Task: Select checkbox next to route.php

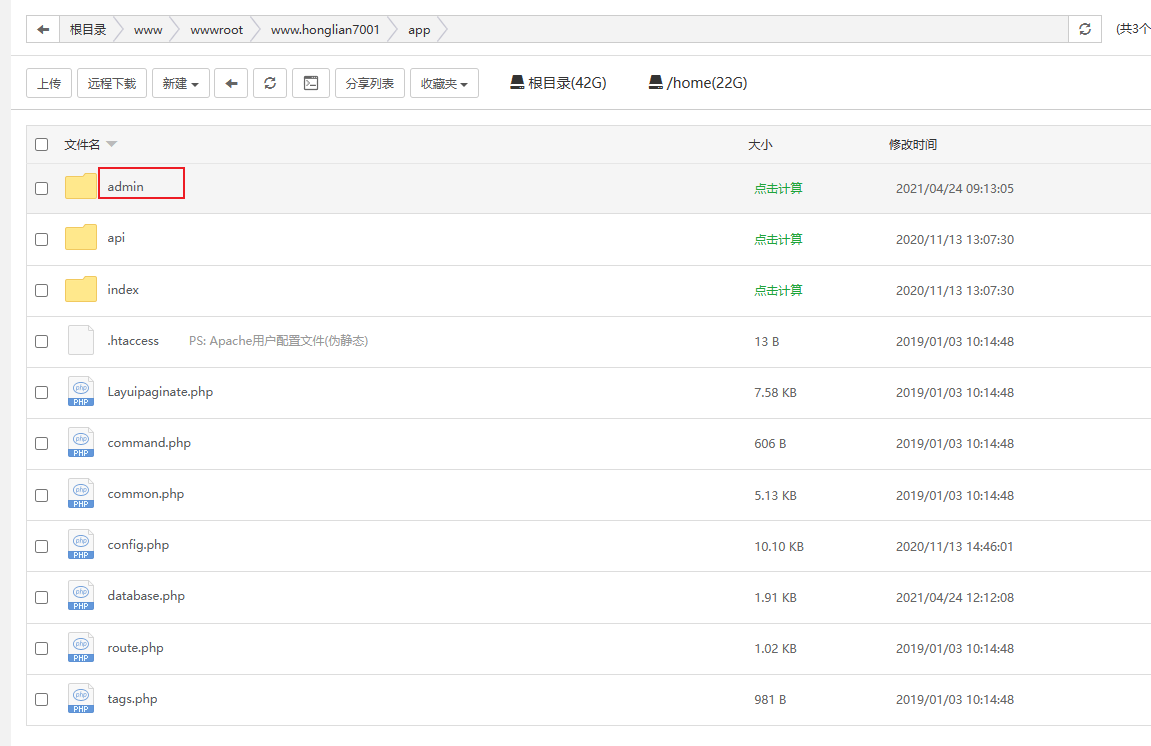Action: click(x=42, y=648)
